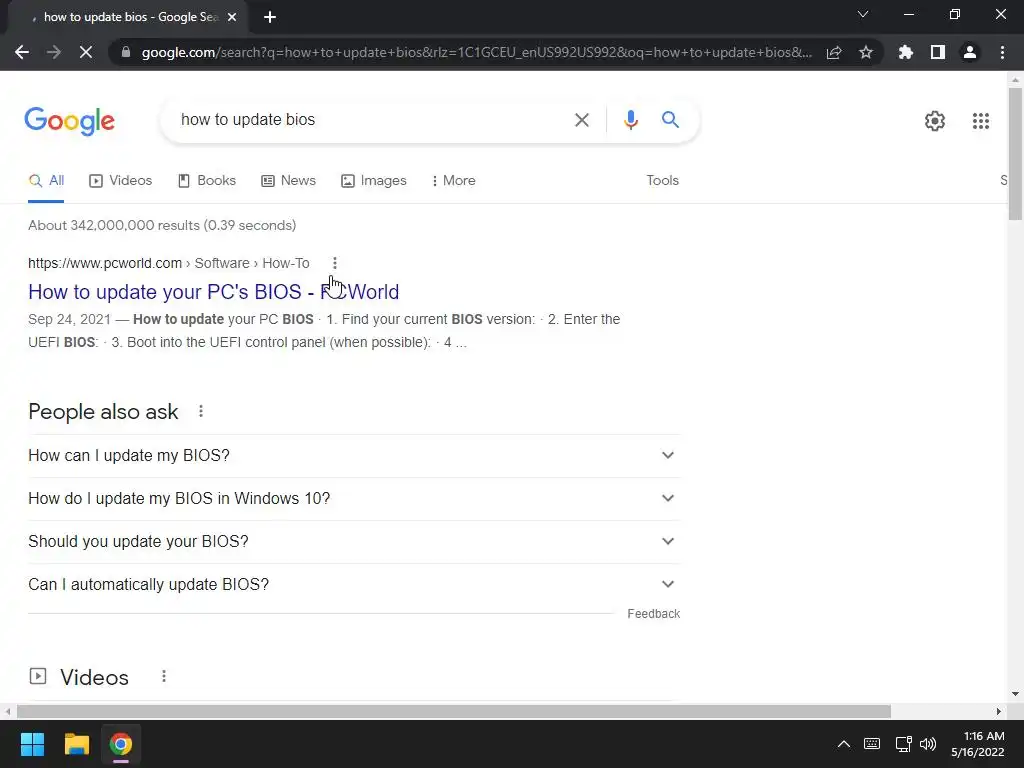Click into the search text field
The image size is (1024, 768).
tap(369, 120)
